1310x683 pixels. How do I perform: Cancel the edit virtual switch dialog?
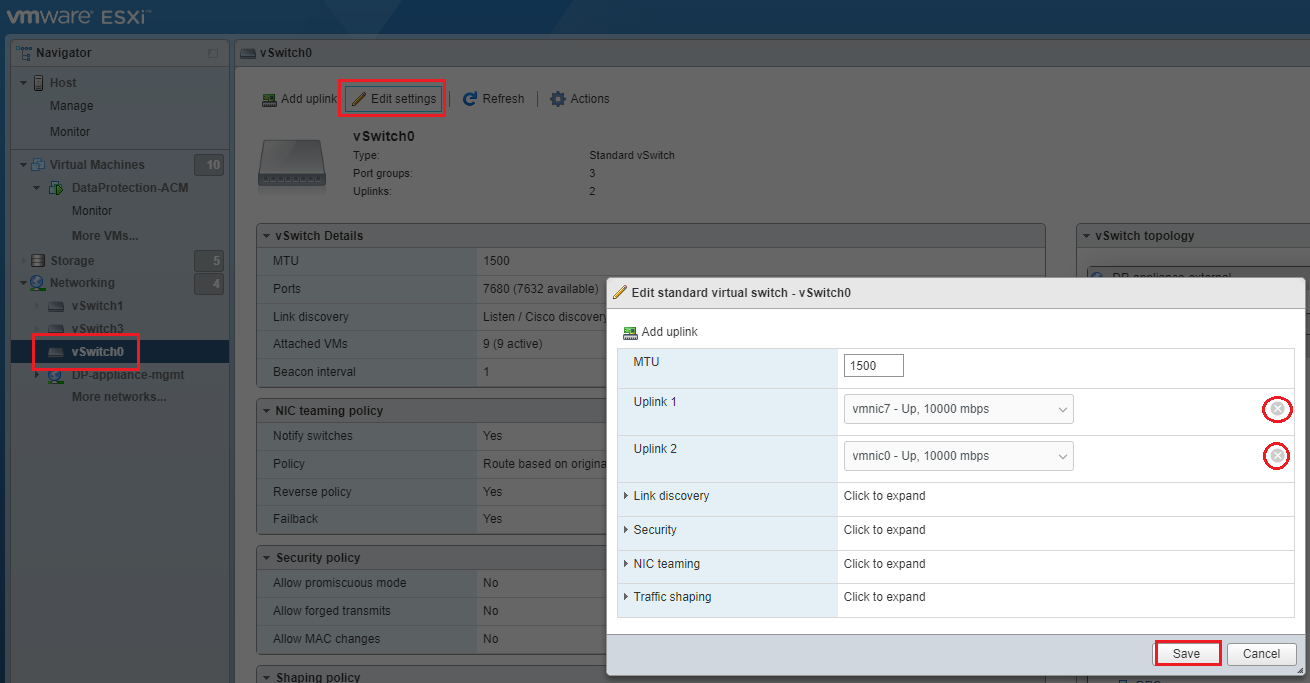(1261, 654)
